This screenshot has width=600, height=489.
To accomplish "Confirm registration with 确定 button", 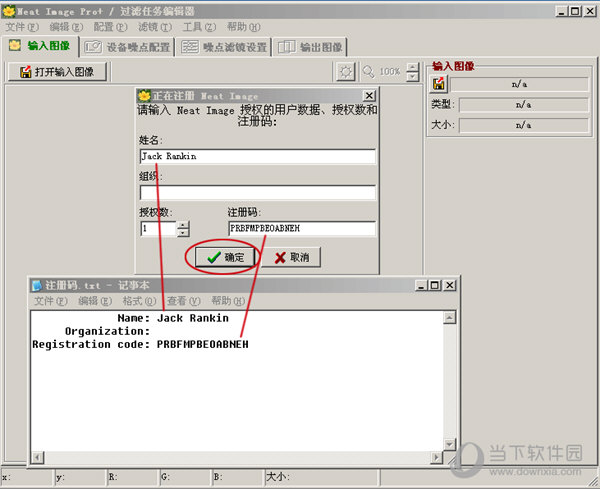I will pos(225,257).
